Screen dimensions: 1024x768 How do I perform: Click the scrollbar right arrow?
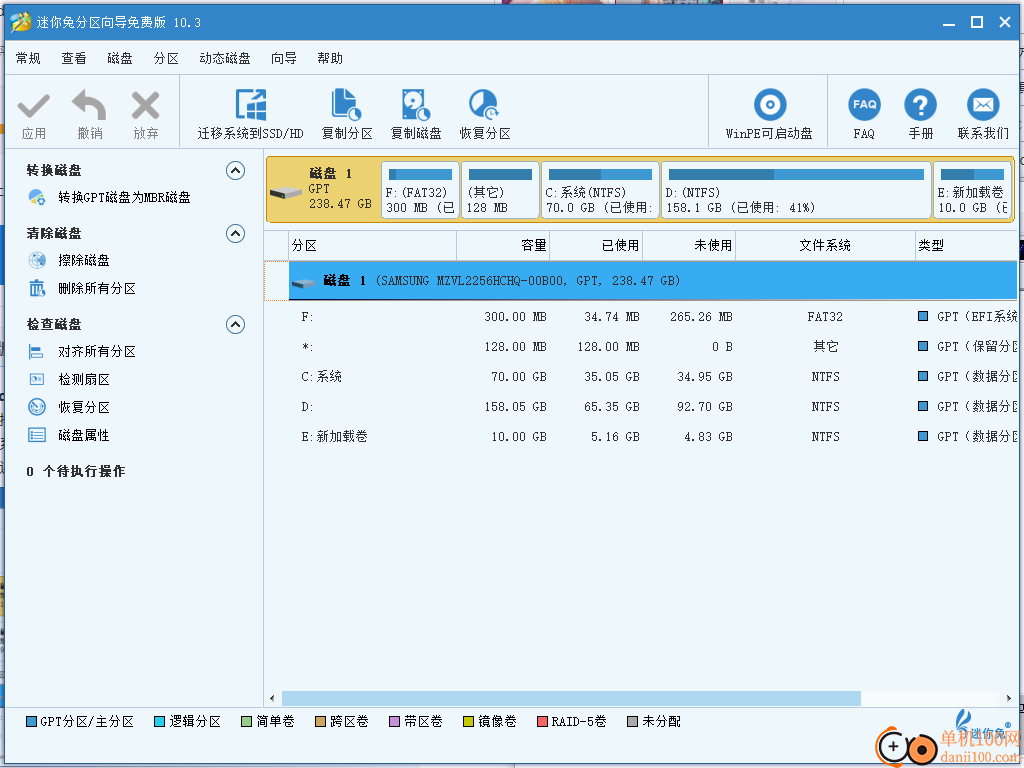[x=1009, y=698]
